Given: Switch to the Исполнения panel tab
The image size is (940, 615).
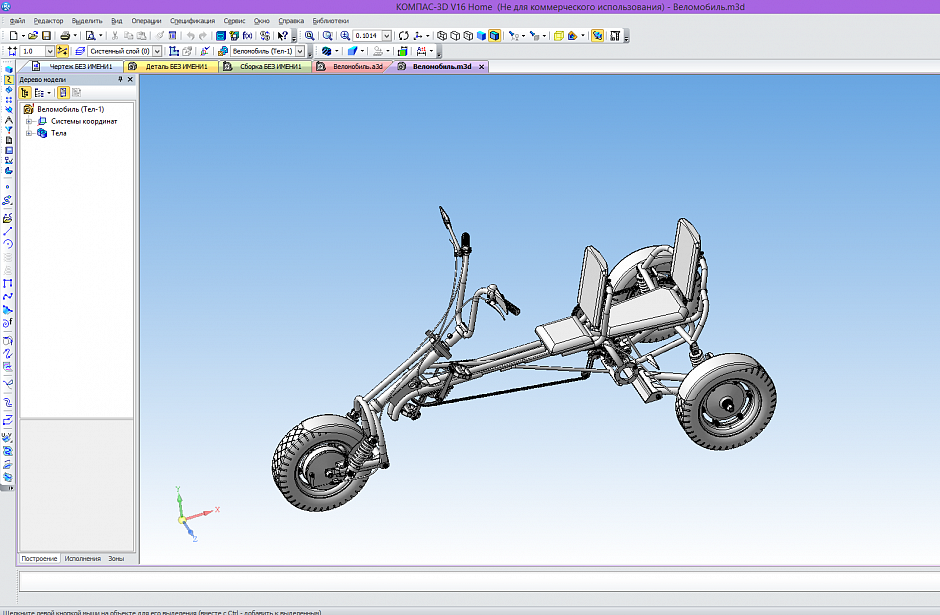Looking at the screenshot, I should pos(82,559).
